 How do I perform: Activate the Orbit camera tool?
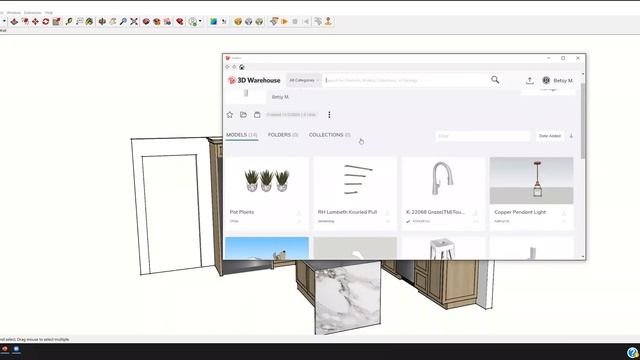[102, 22]
